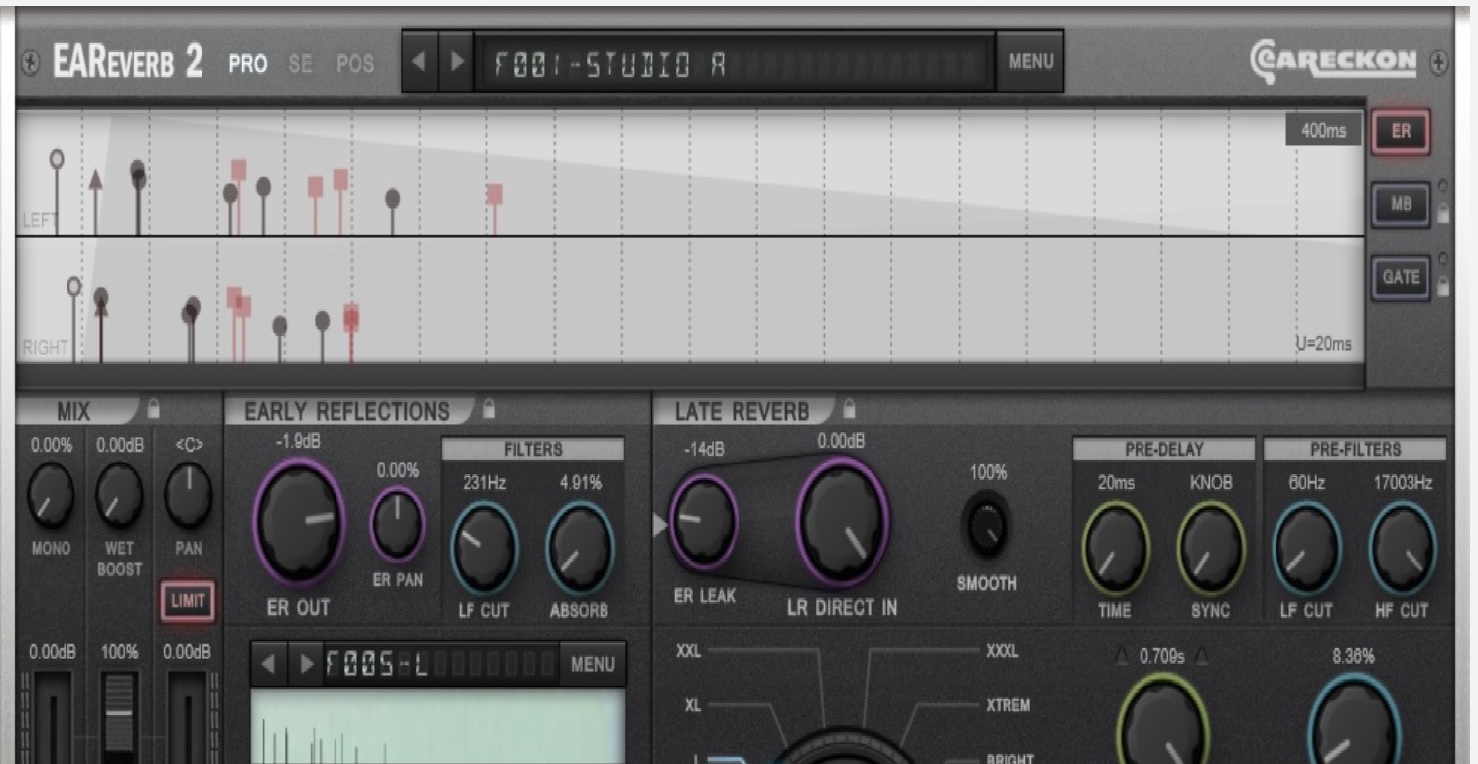Toggle the LIMIT button in the MIX section

click(188, 601)
